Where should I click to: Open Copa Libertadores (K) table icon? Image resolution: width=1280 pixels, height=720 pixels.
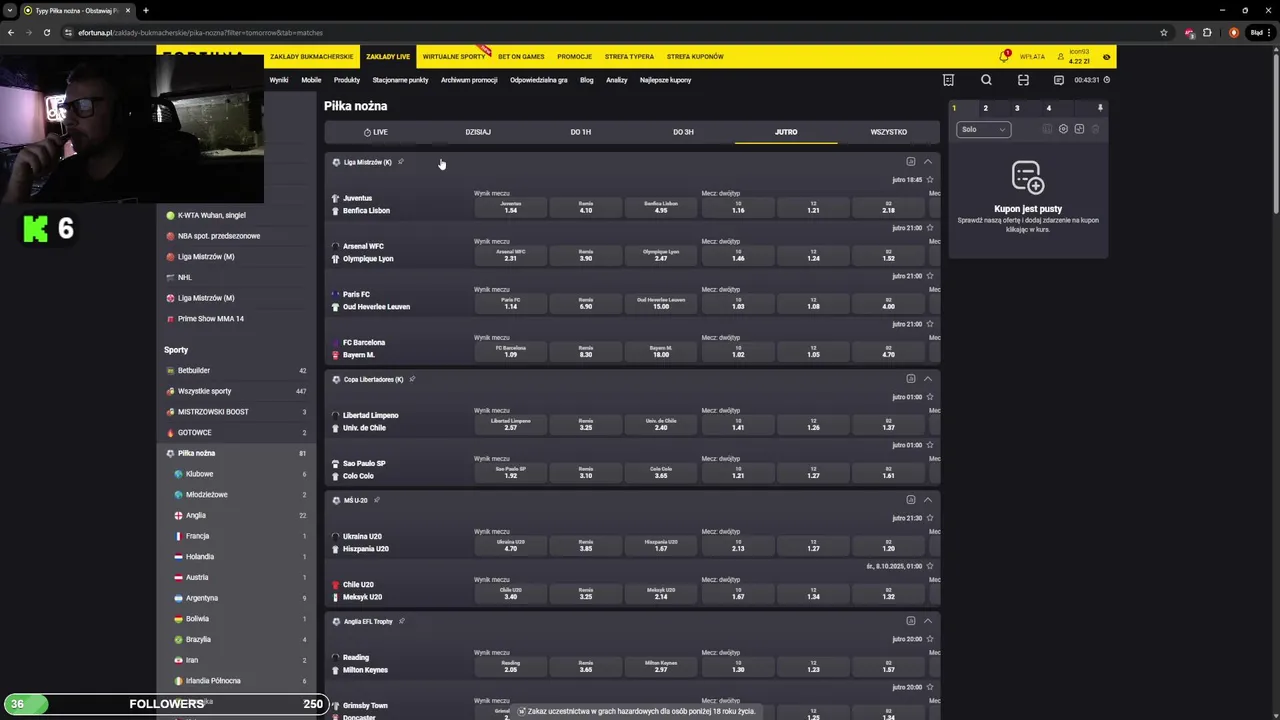click(x=911, y=379)
